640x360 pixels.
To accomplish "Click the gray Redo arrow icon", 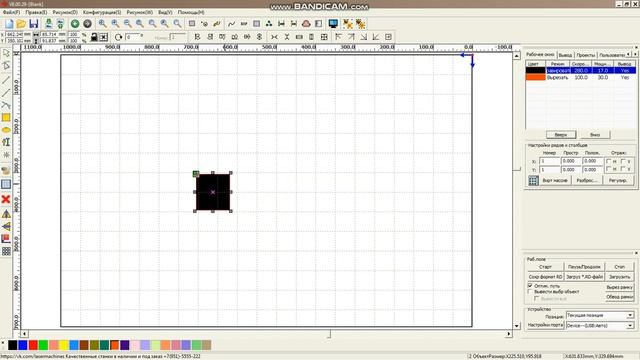I will pos(87,24).
